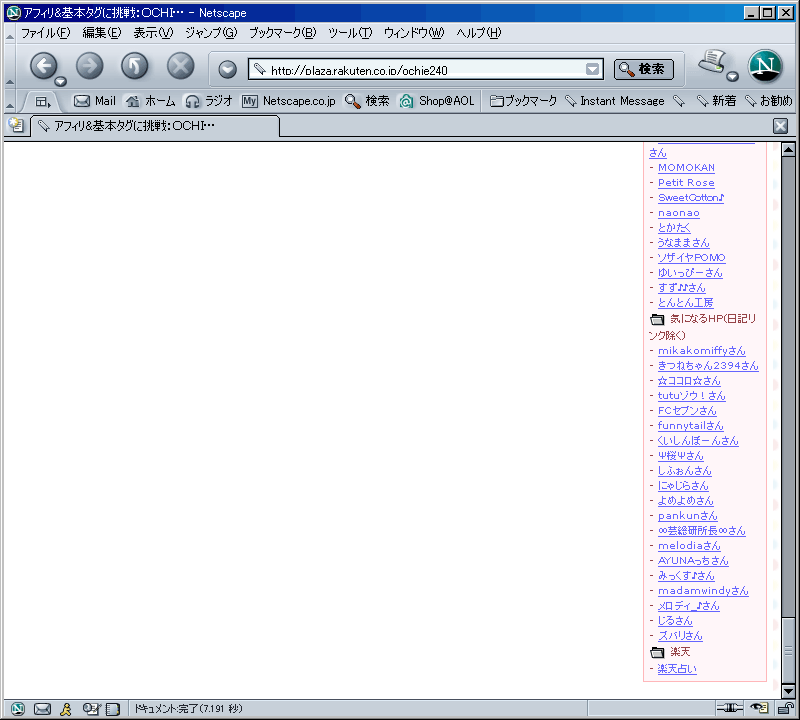Open Address Book from the status bar icon

(x=113, y=709)
